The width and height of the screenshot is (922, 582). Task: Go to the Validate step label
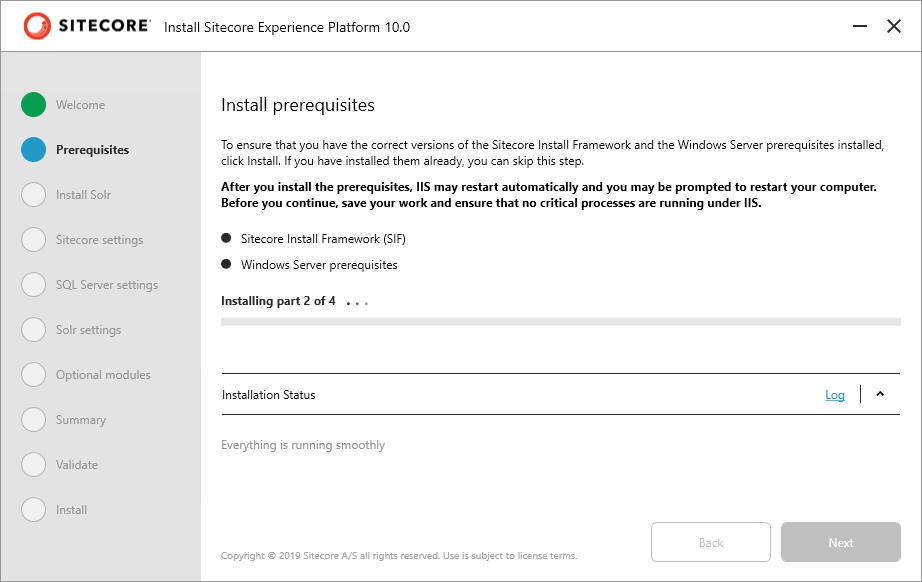tap(77, 464)
